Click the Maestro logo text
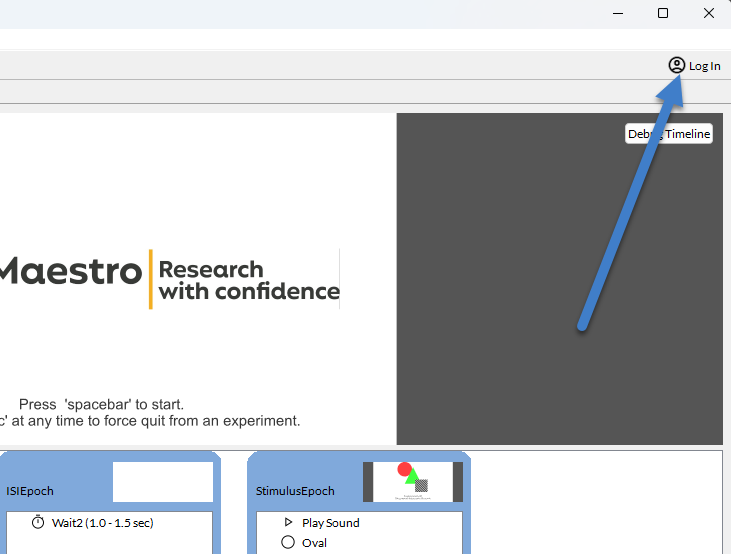731x554 pixels. 69,271
